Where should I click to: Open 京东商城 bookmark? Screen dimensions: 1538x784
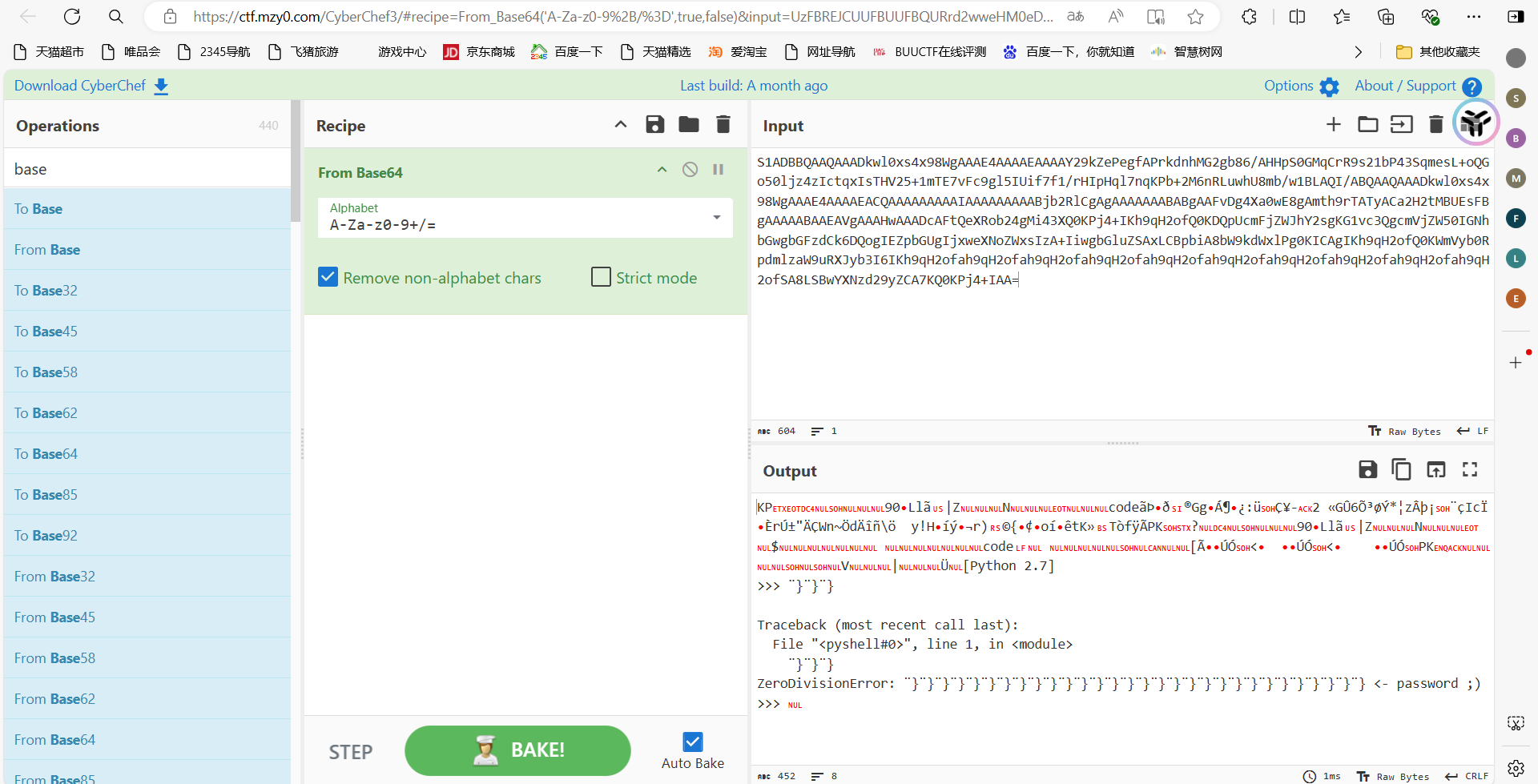pos(479,51)
